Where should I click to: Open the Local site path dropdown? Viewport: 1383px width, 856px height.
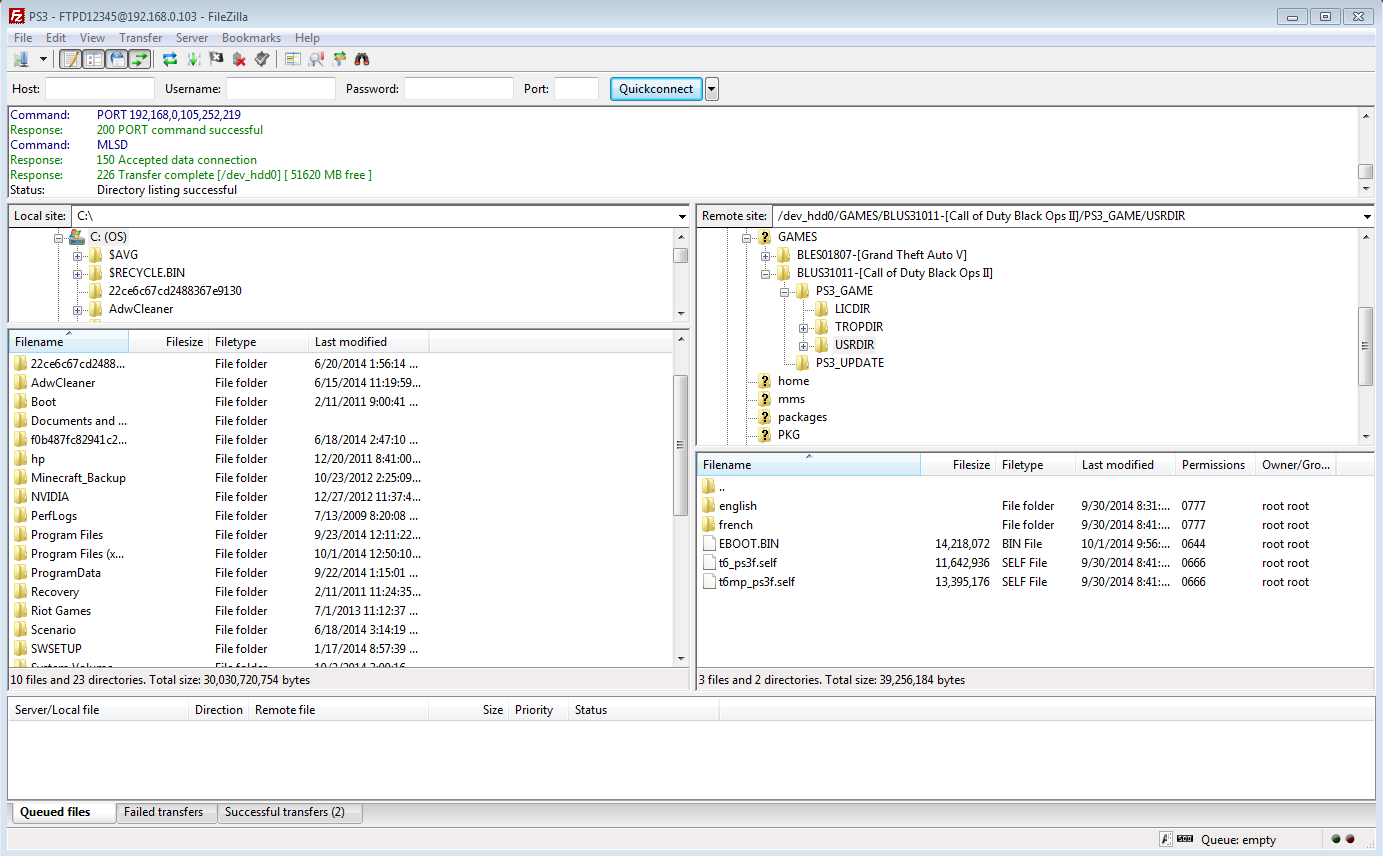tap(680, 216)
